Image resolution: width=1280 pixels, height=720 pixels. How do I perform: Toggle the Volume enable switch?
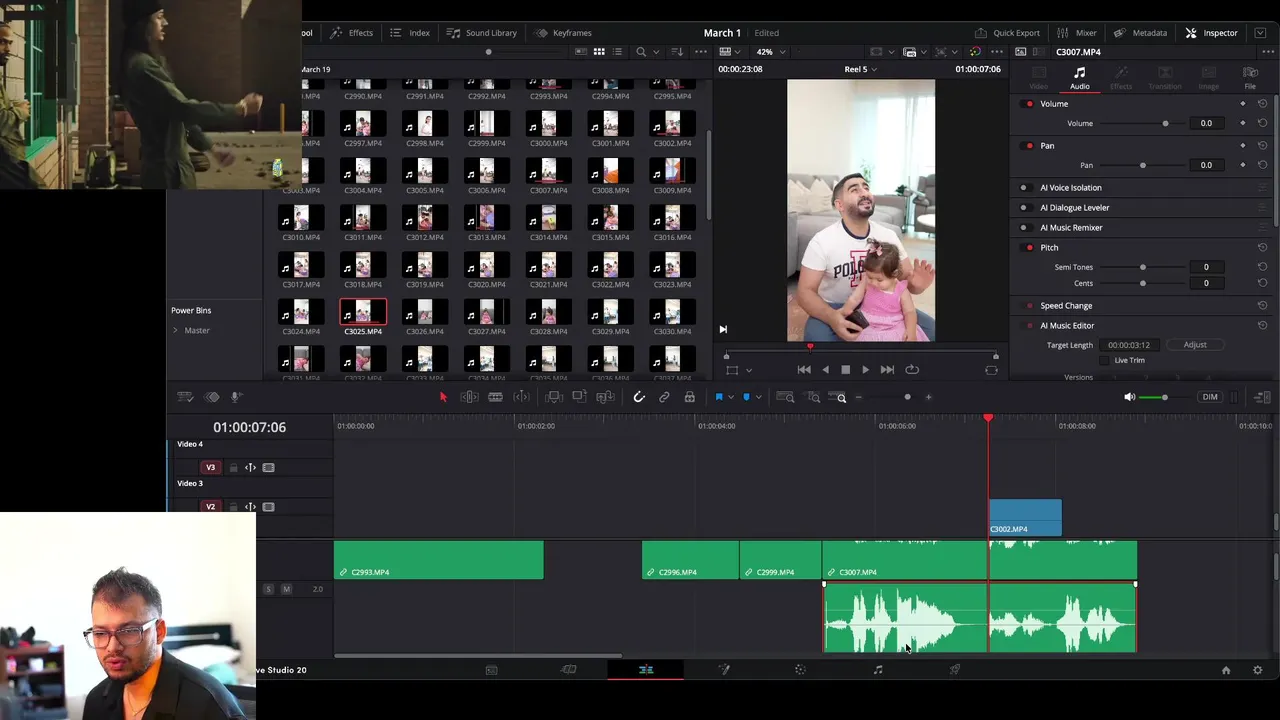(1029, 104)
